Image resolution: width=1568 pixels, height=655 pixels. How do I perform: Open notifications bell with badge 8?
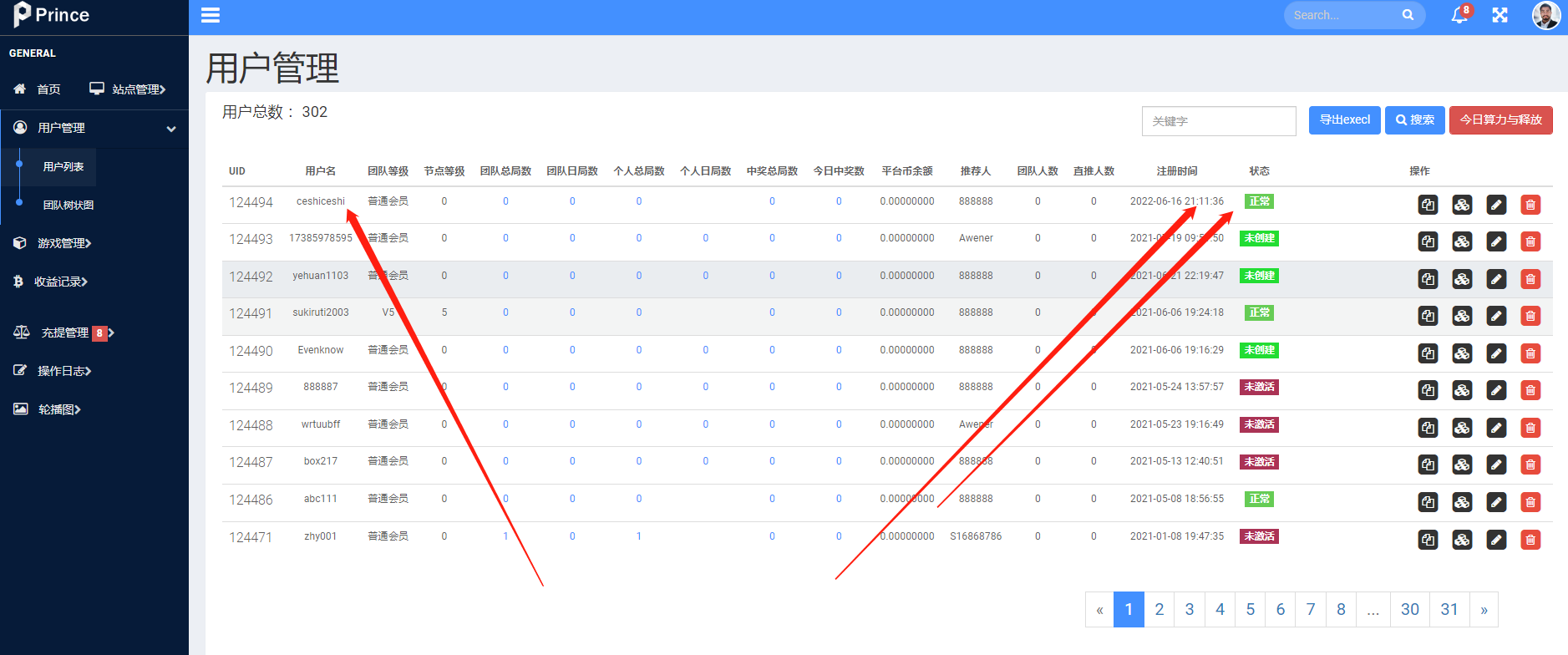click(x=1460, y=14)
